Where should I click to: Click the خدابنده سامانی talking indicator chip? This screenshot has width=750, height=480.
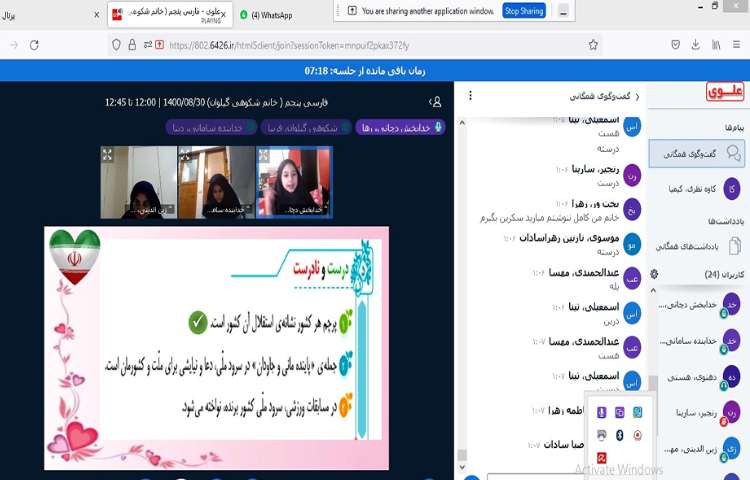[x=211, y=128]
